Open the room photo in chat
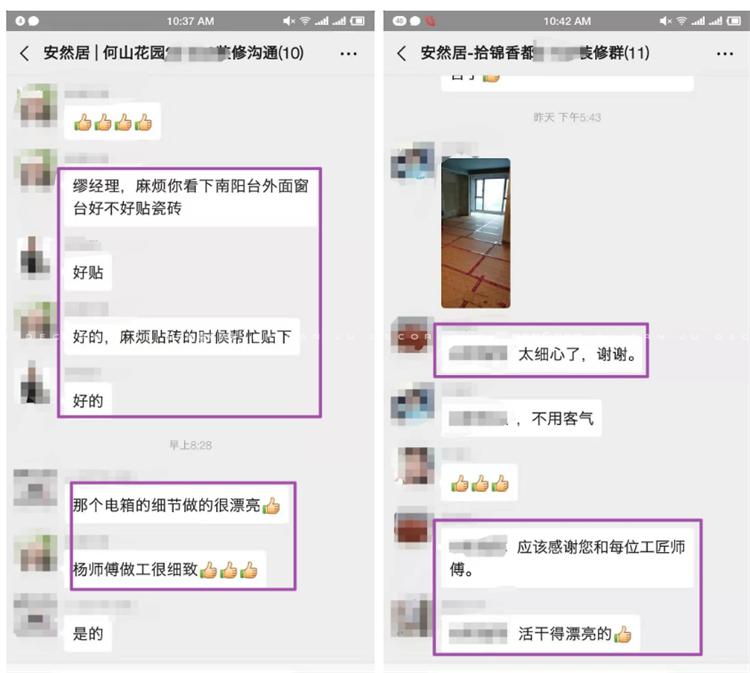 tap(475, 233)
